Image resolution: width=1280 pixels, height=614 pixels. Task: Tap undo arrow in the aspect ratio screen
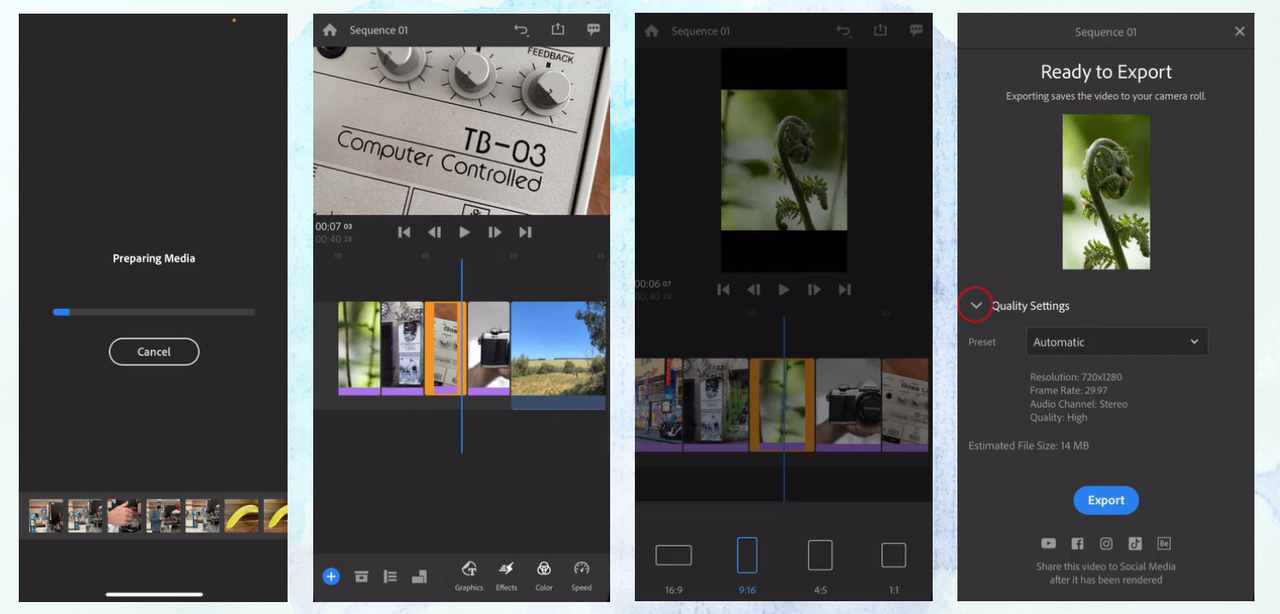[843, 31]
